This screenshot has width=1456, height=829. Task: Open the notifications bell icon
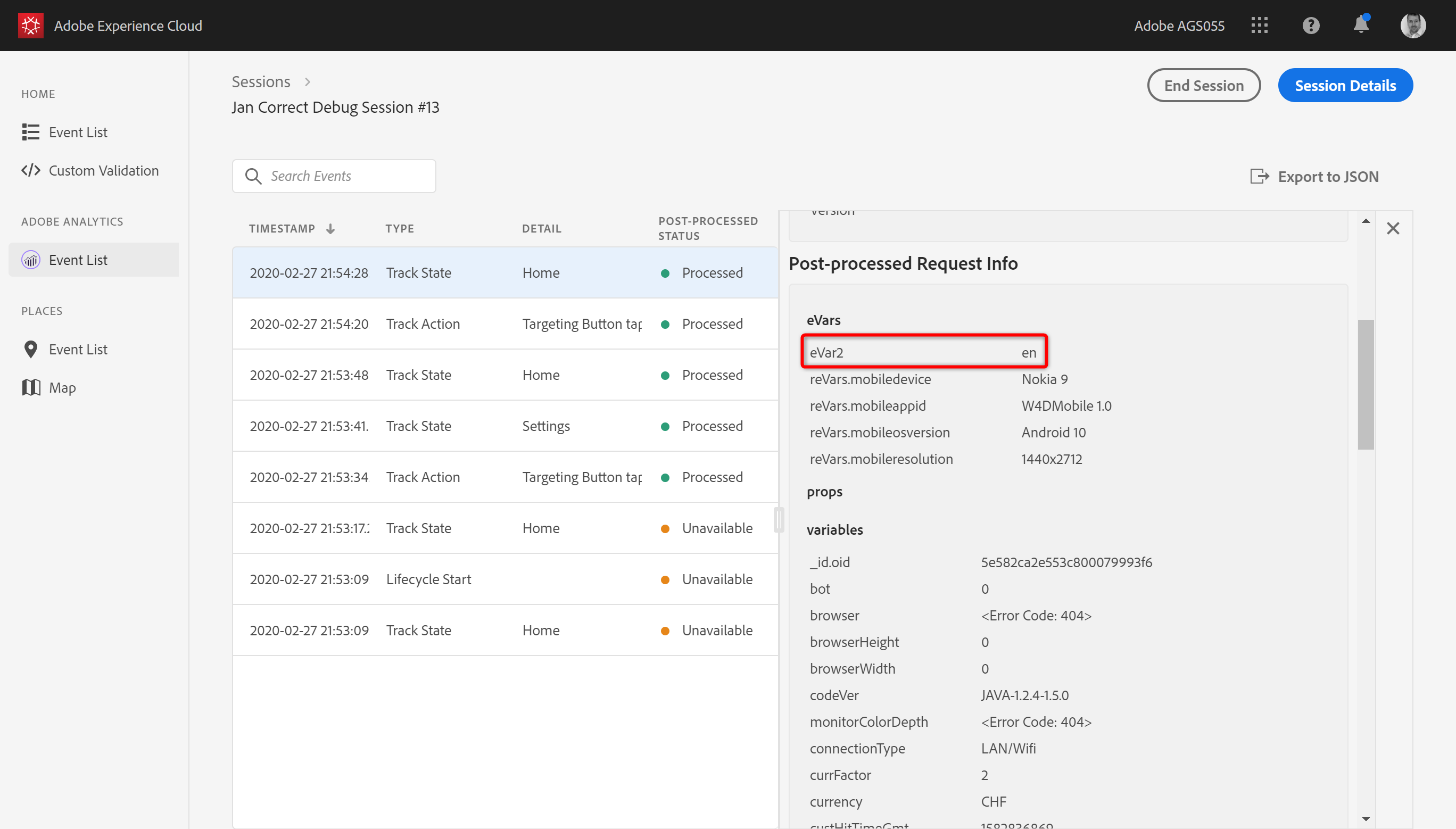point(1360,25)
